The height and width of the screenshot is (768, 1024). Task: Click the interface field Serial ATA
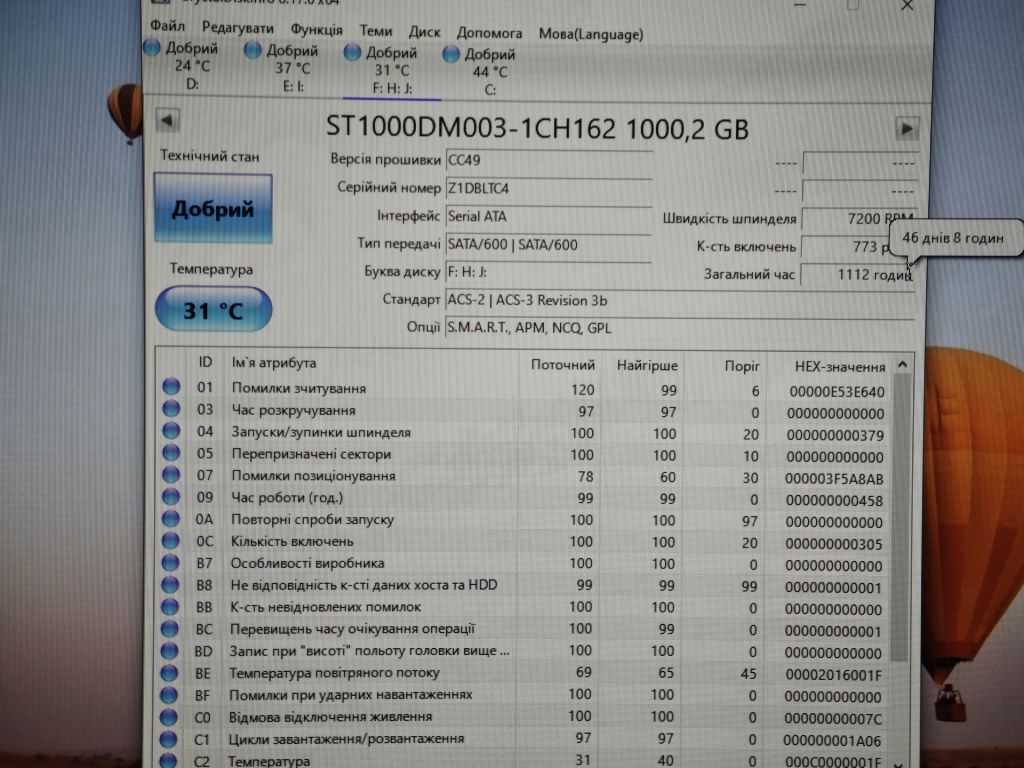pos(549,217)
